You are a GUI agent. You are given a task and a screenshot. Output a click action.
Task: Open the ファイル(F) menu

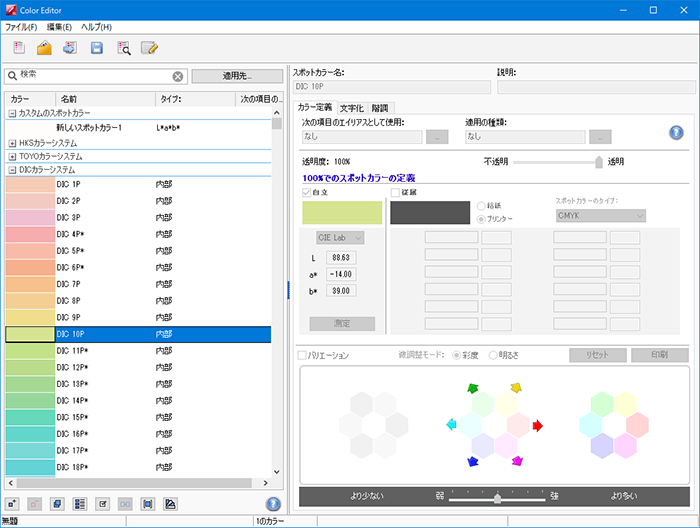click(21, 27)
